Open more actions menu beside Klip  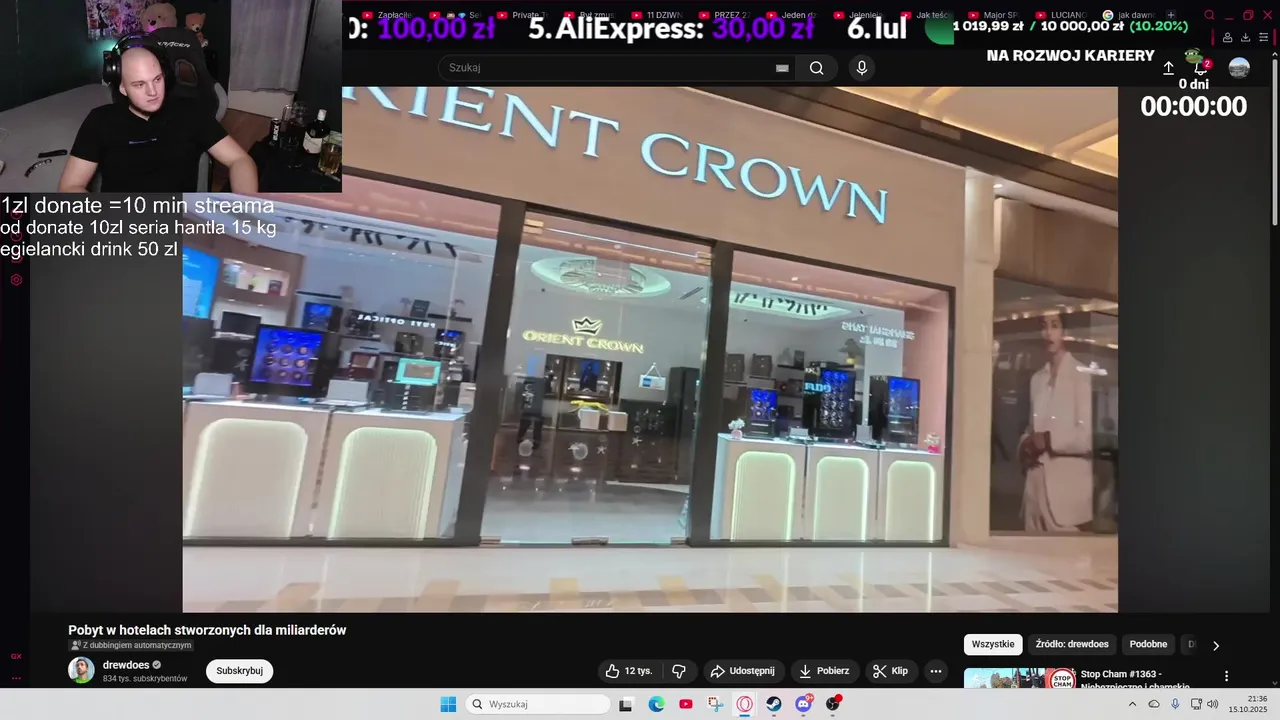(936, 671)
